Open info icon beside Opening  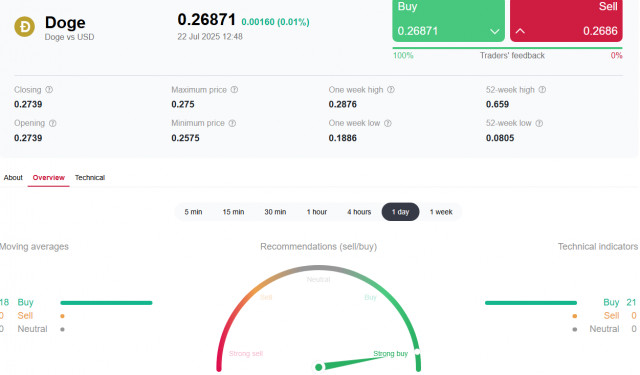coord(53,123)
